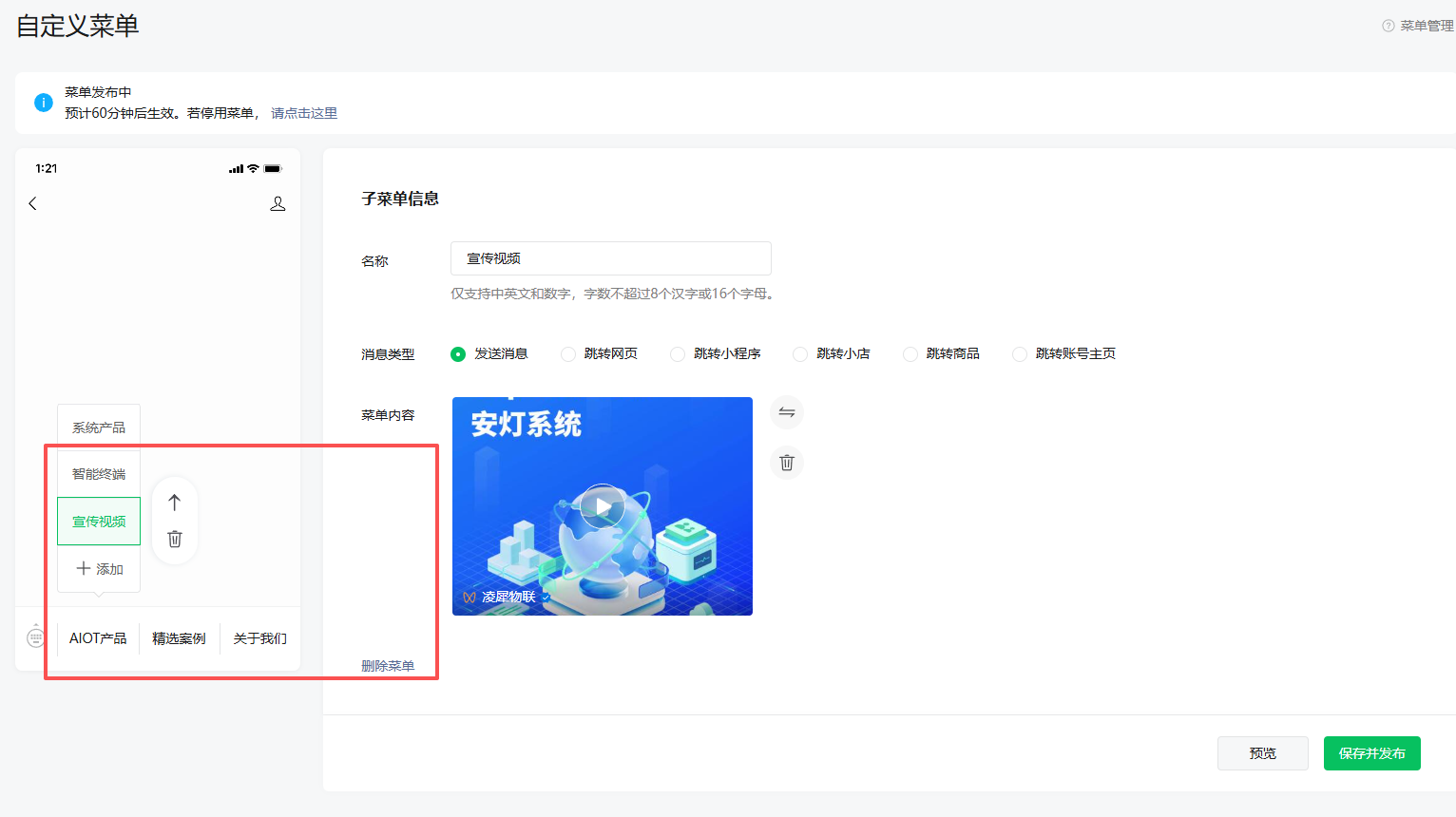Select 跳转小店 radio option
Image resolution: width=1456 pixels, height=817 pixels.
point(800,354)
